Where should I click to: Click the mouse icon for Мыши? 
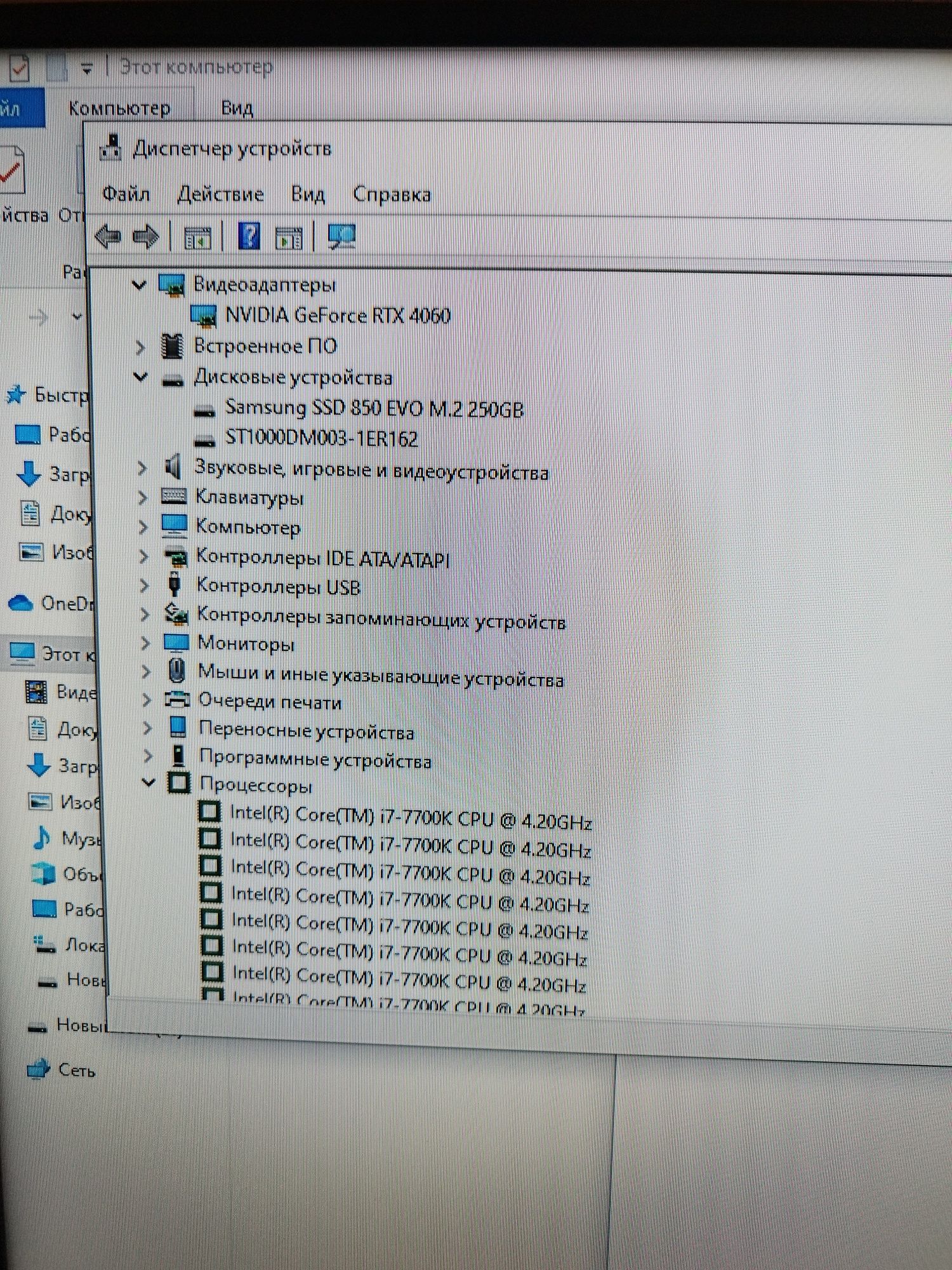177,670
